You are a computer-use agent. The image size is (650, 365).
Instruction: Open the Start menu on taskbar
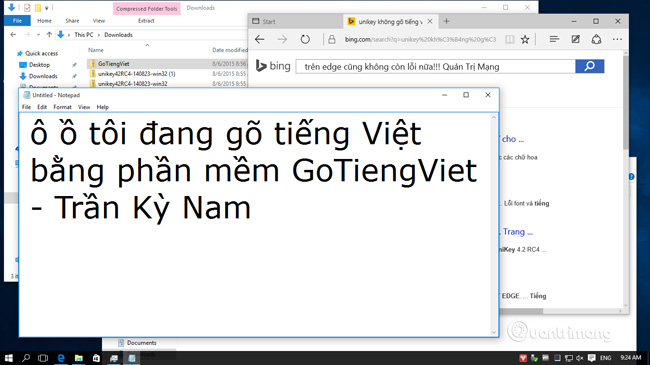click(x=8, y=358)
